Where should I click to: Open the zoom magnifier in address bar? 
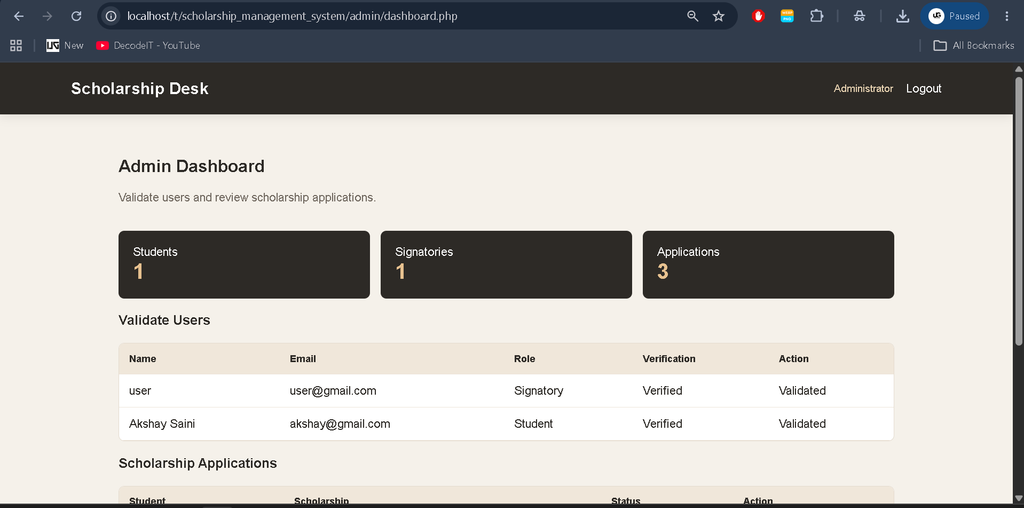[x=693, y=16]
